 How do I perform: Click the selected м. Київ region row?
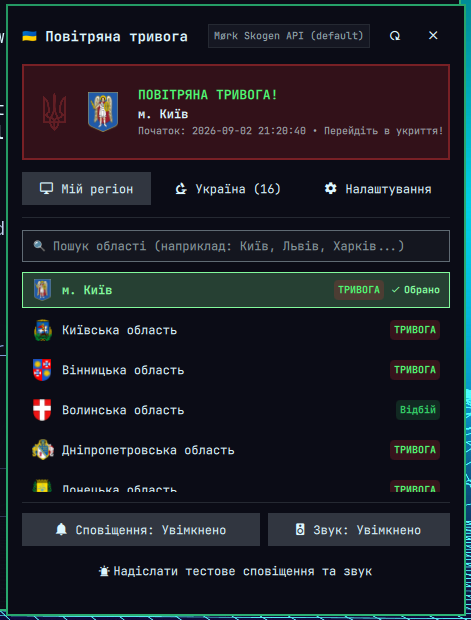[236, 290]
